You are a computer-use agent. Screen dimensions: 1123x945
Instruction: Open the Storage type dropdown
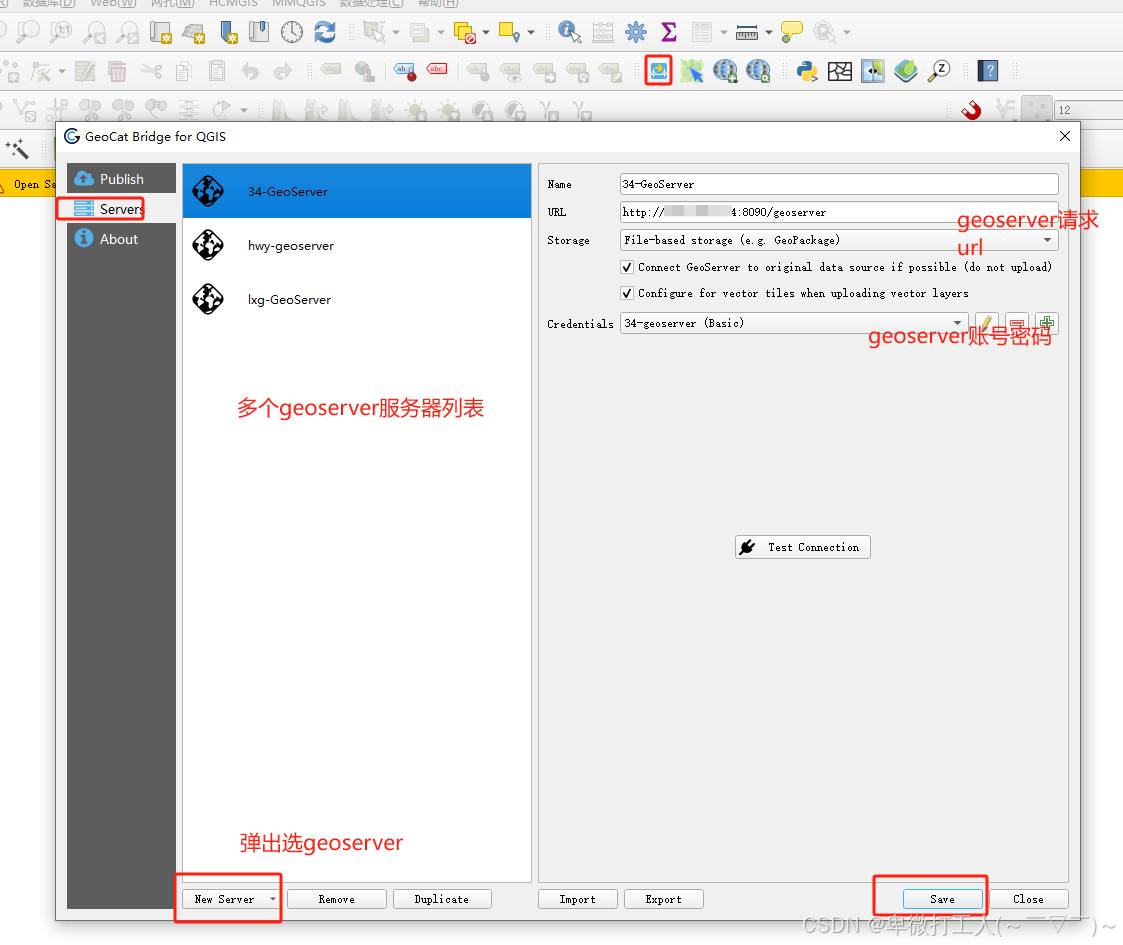[x=1046, y=240]
